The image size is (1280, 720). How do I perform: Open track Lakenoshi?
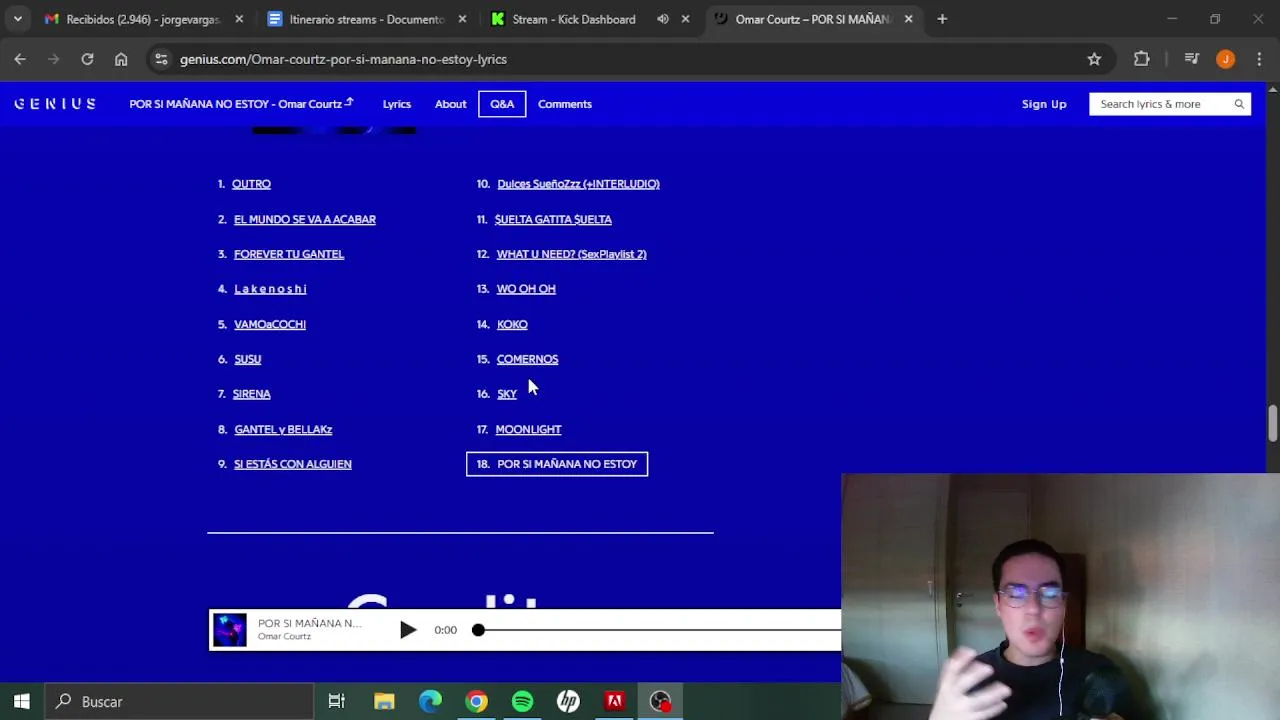point(270,289)
